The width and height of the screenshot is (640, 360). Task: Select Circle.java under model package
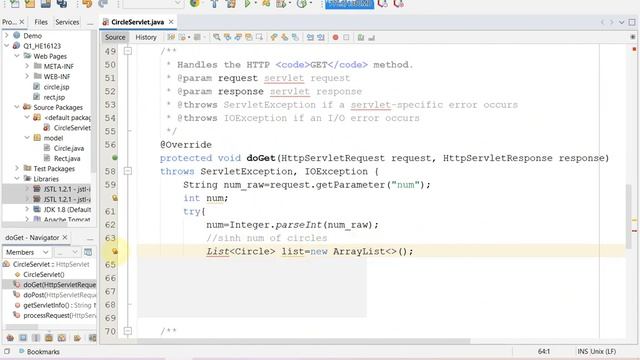pyautogui.click(x=69, y=148)
